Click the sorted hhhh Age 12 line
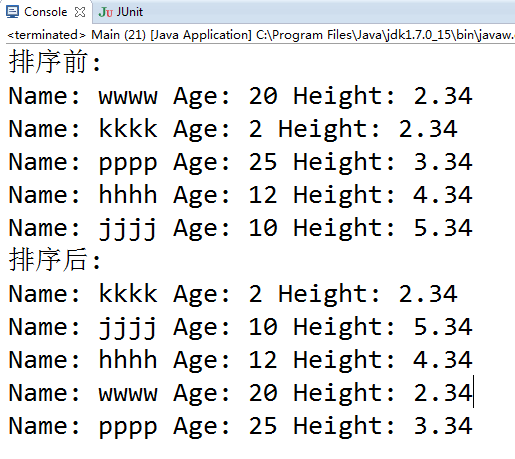The image size is (515, 459). click(x=240, y=360)
